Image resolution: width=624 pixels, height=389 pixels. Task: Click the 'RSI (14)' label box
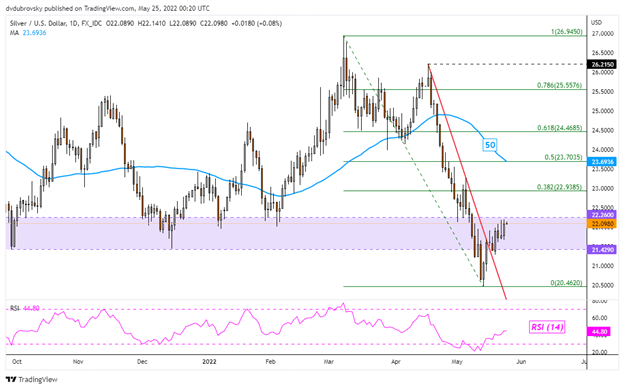pos(547,327)
